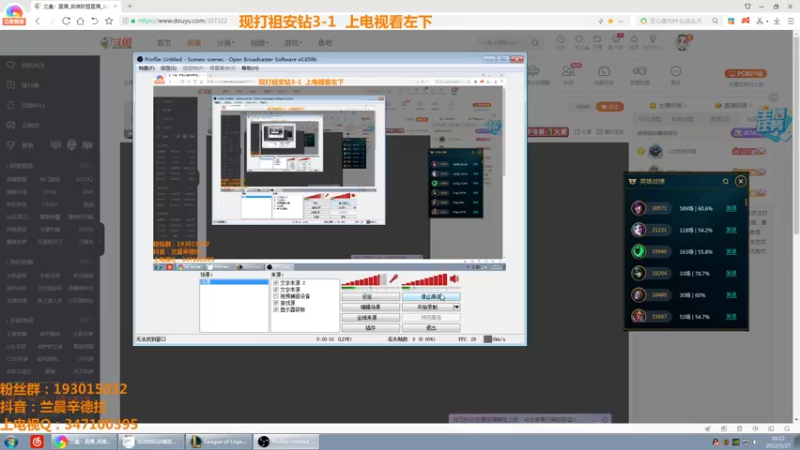This screenshot has width=800, height=450.
Task: Click the colorful grid apps icon in toolbar
Action: point(731,21)
